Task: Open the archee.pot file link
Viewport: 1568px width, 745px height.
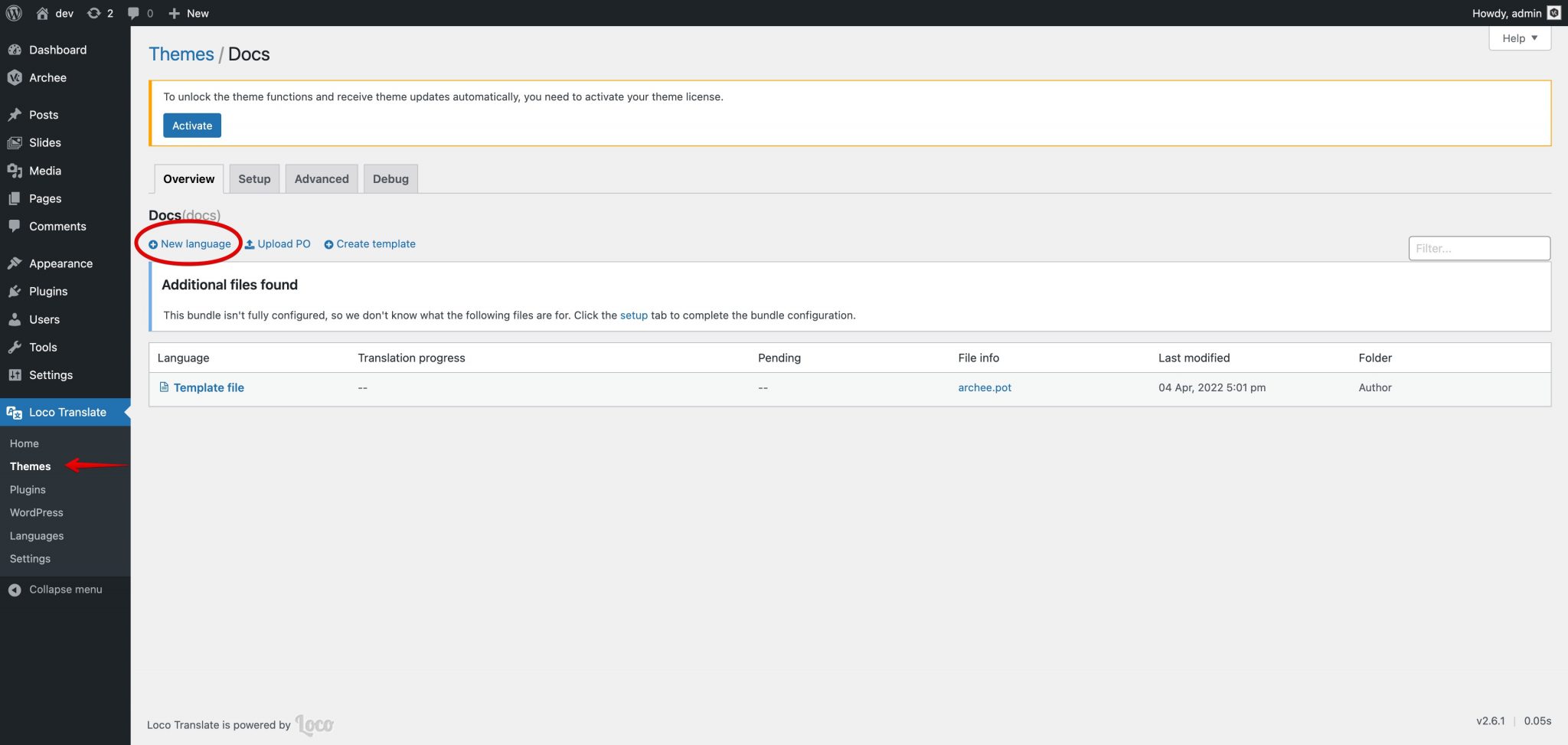Action: [x=985, y=387]
